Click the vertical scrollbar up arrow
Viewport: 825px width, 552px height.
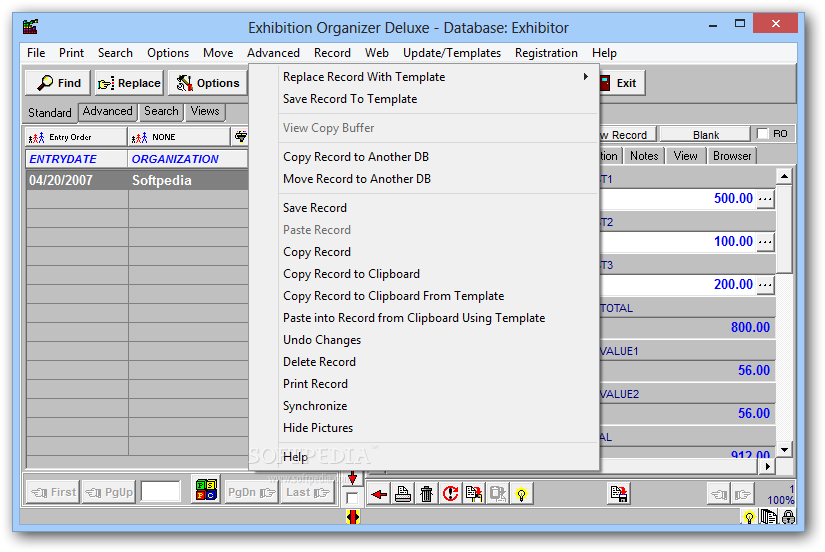784,176
